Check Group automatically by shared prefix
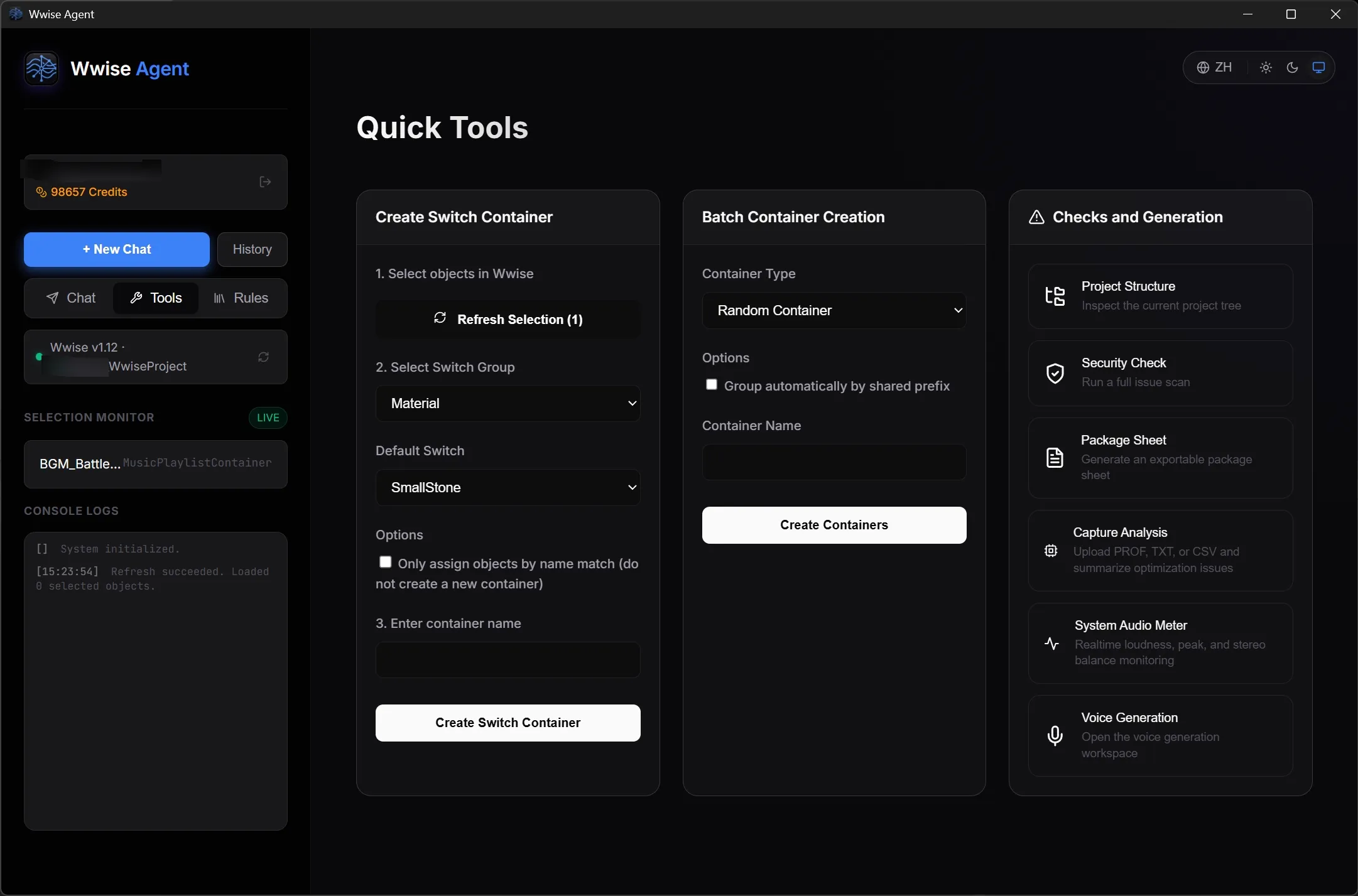The image size is (1358, 896). 712,384
